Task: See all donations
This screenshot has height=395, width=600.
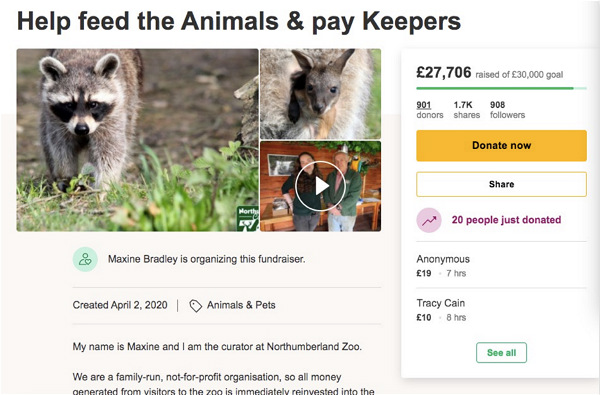Action: click(x=501, y=353)
